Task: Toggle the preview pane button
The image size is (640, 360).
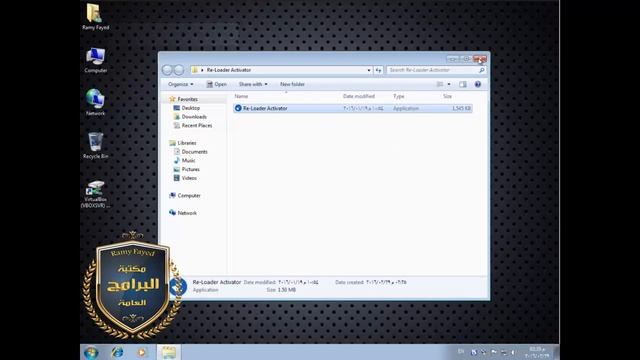Action: [x=462, y=84]
